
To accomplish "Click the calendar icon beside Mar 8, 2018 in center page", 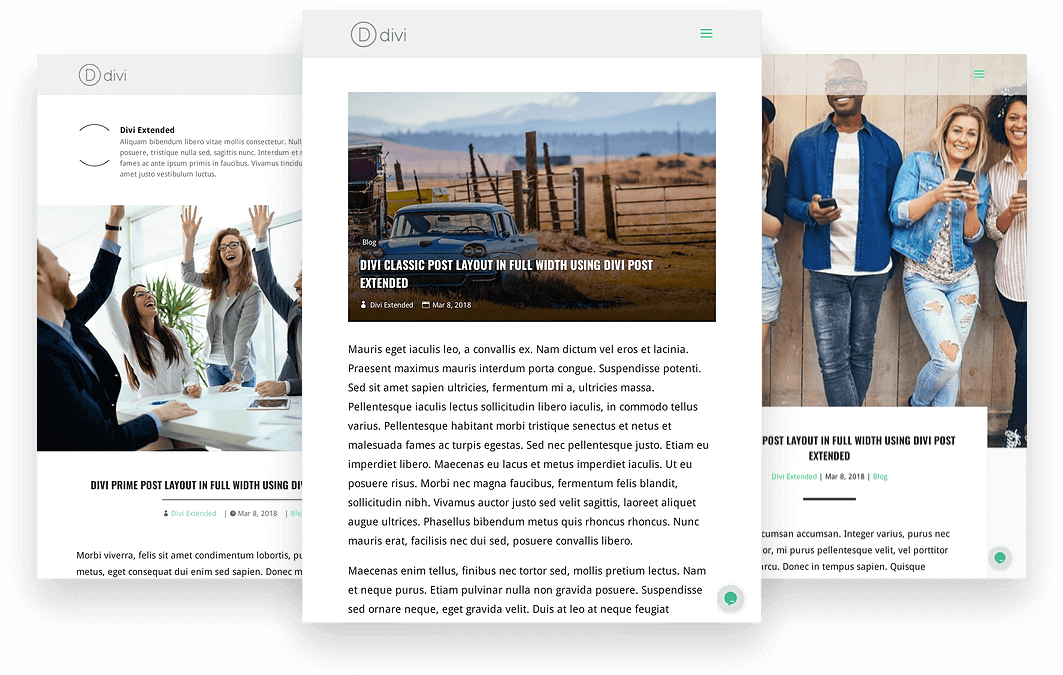I will tap(426, 305).
